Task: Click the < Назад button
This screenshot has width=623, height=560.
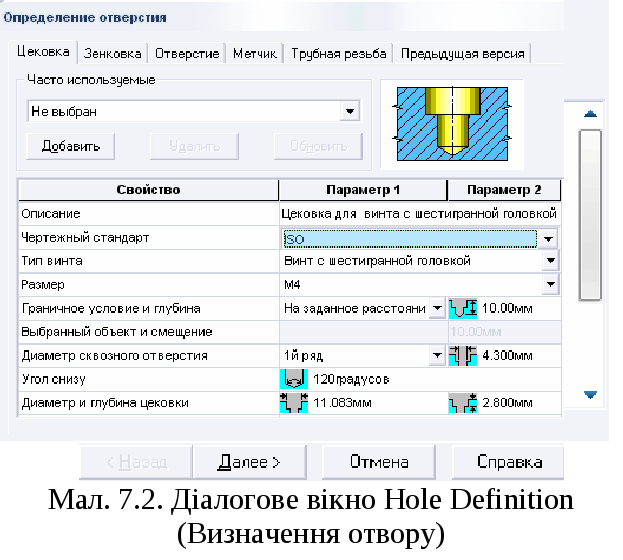Action: [x=136, y=462]
